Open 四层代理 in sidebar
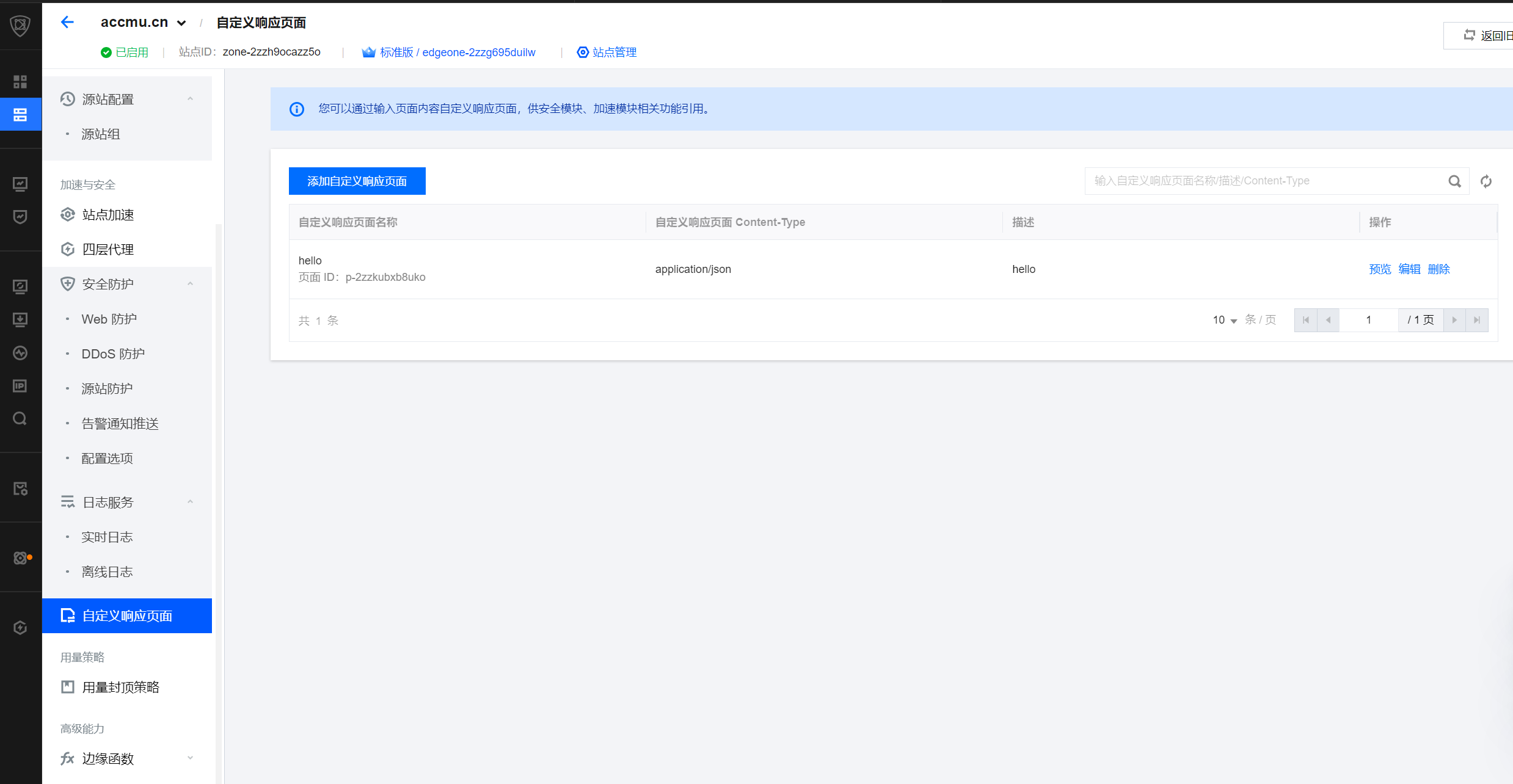Screen dimensions: 1513x784 pos(108,249)
